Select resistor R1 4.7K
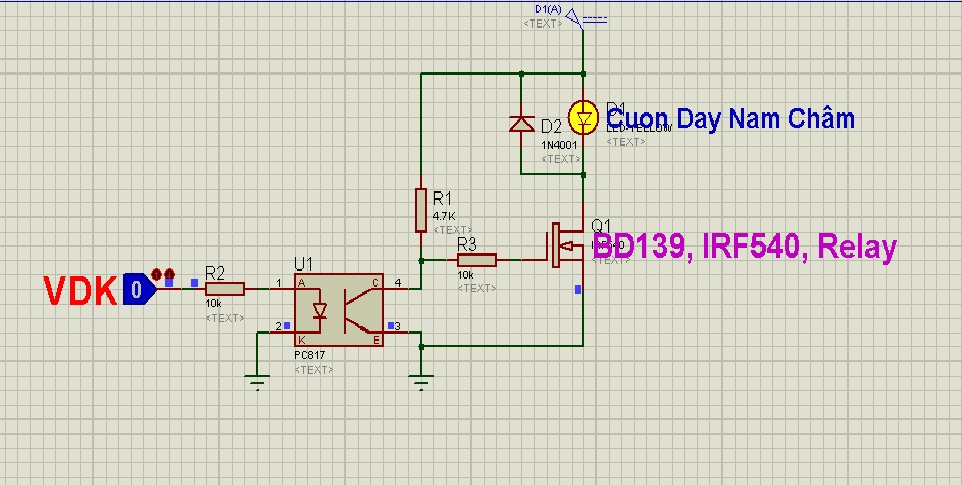This screenshot has height=485, width=962. [x=421, y=210]
